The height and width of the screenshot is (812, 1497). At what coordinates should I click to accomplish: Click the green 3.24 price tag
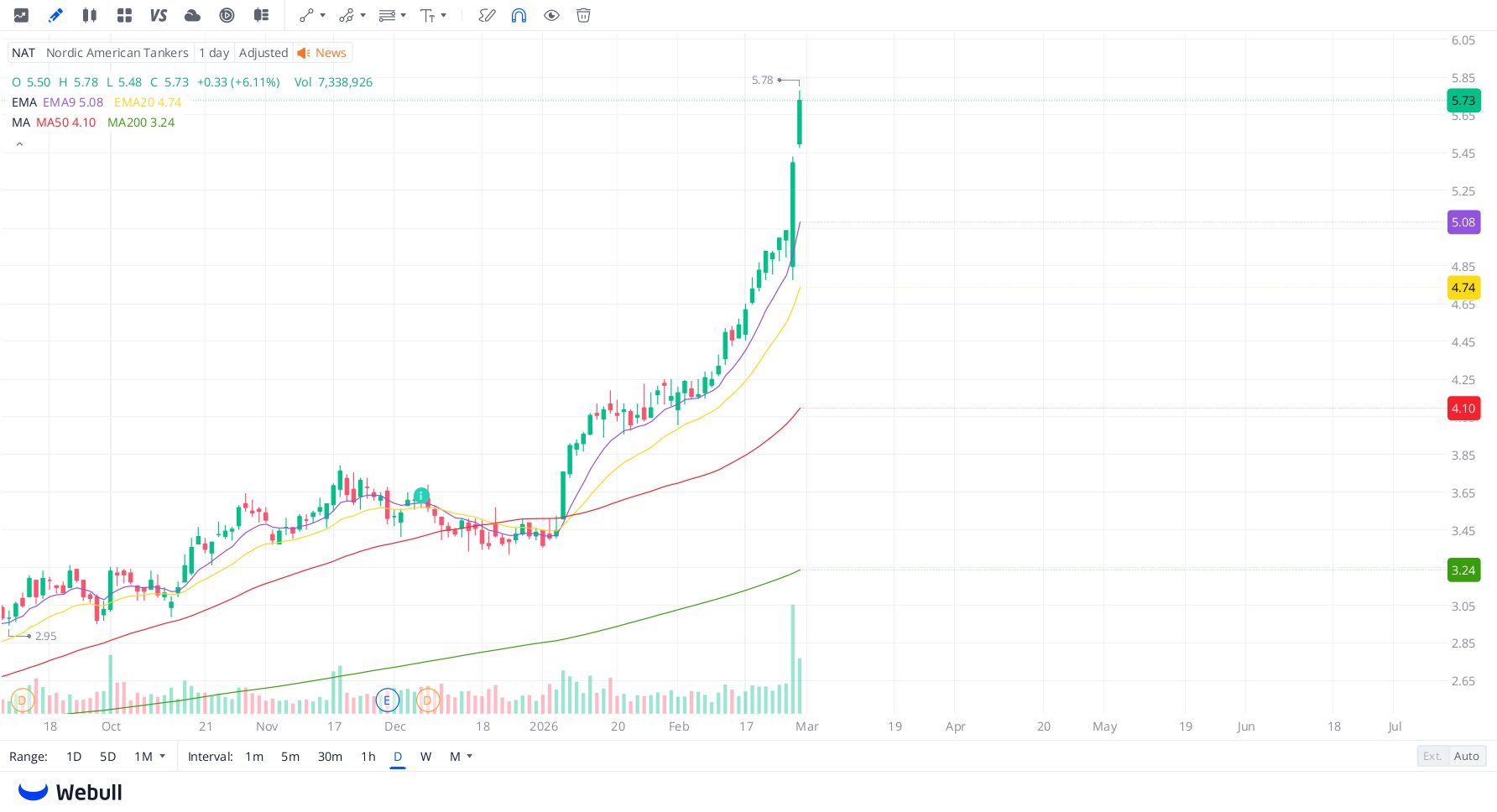(x=1463, y=570)
